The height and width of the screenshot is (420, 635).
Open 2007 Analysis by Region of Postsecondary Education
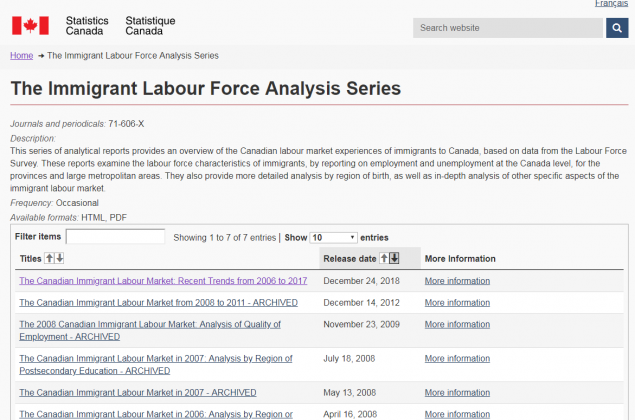(156, 365)
